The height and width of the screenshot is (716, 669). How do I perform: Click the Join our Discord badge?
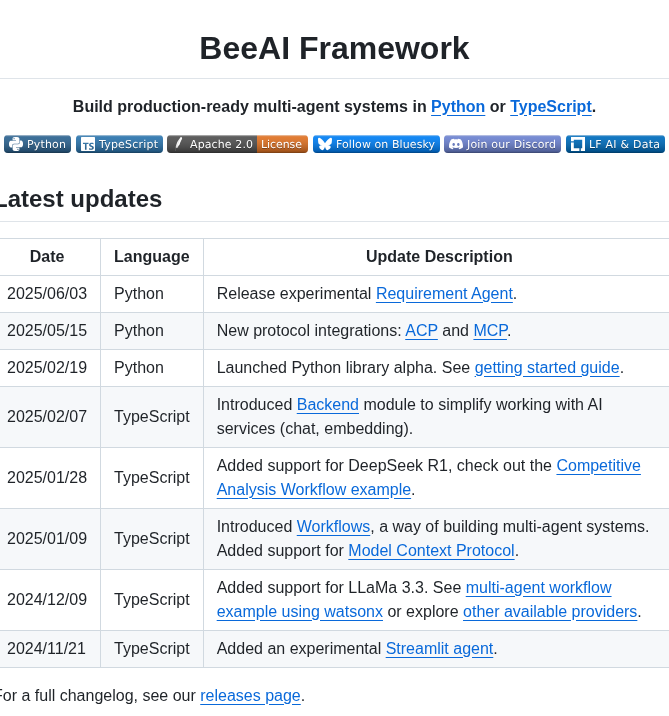coord(502,144)
